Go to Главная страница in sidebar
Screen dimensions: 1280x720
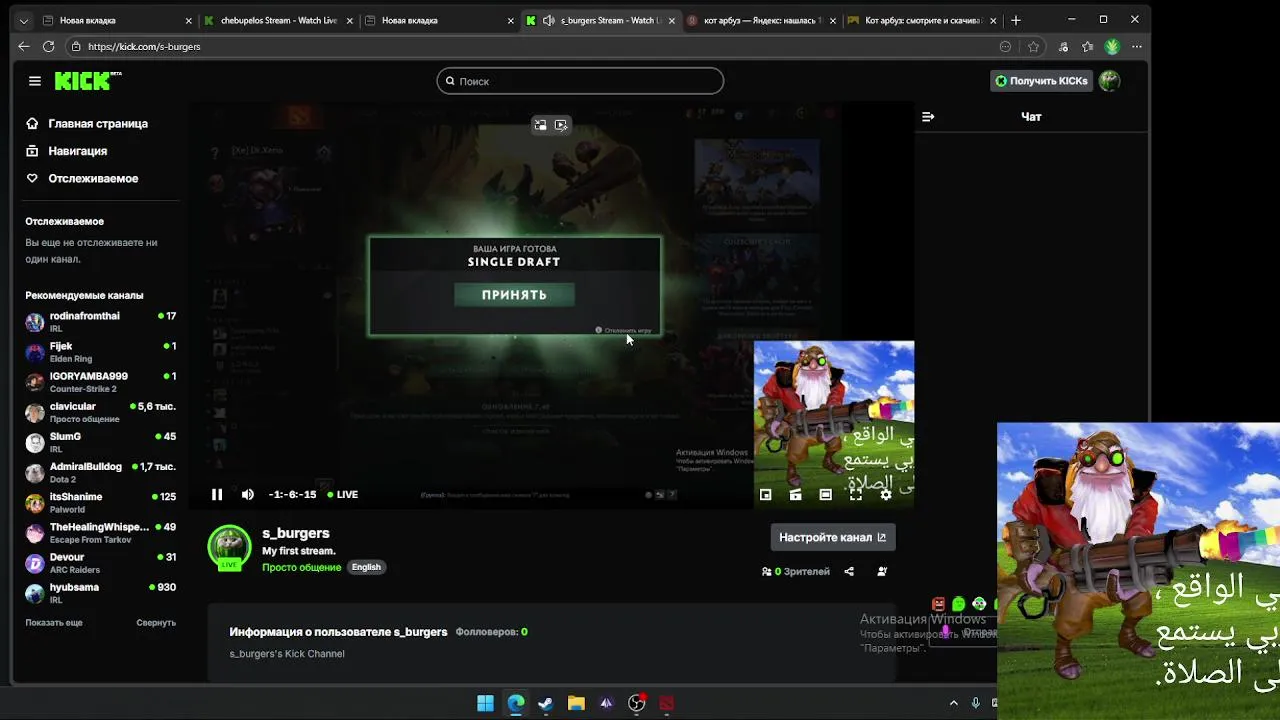pyautogui.click(x=98, y=124)
